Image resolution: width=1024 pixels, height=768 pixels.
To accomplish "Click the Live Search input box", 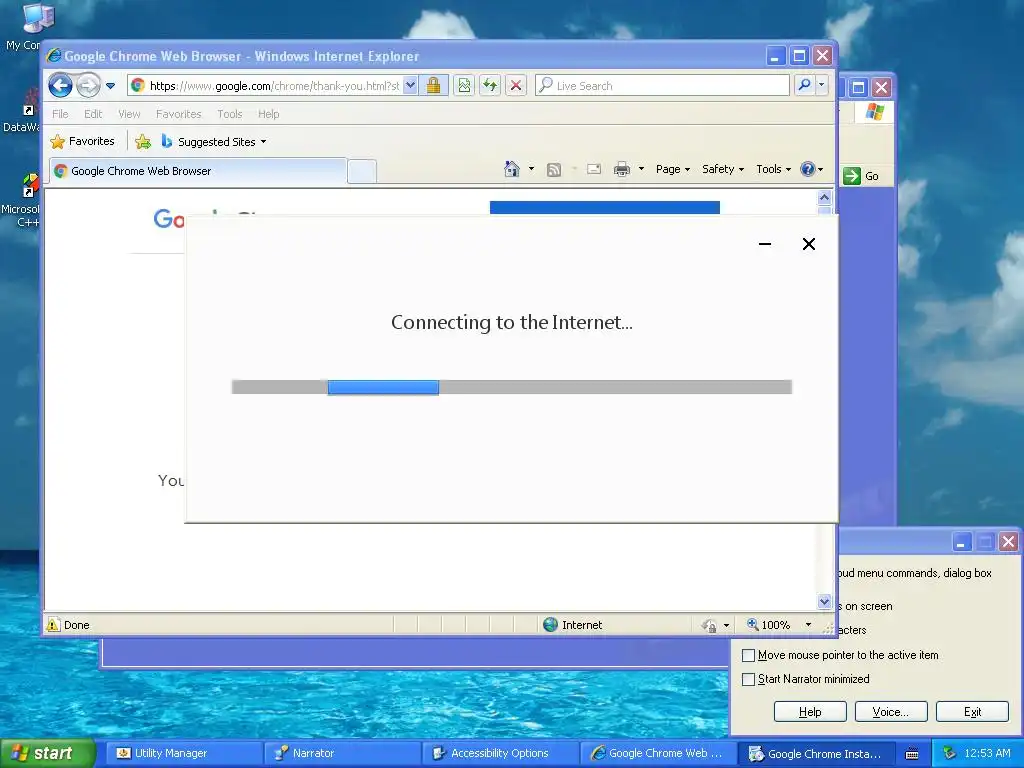I will click(x=662, y=86).
